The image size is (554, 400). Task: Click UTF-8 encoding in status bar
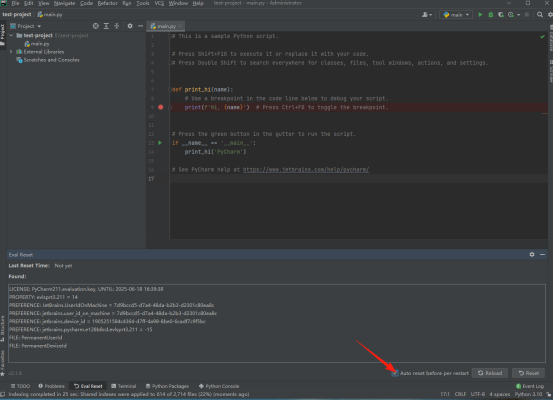478,394
